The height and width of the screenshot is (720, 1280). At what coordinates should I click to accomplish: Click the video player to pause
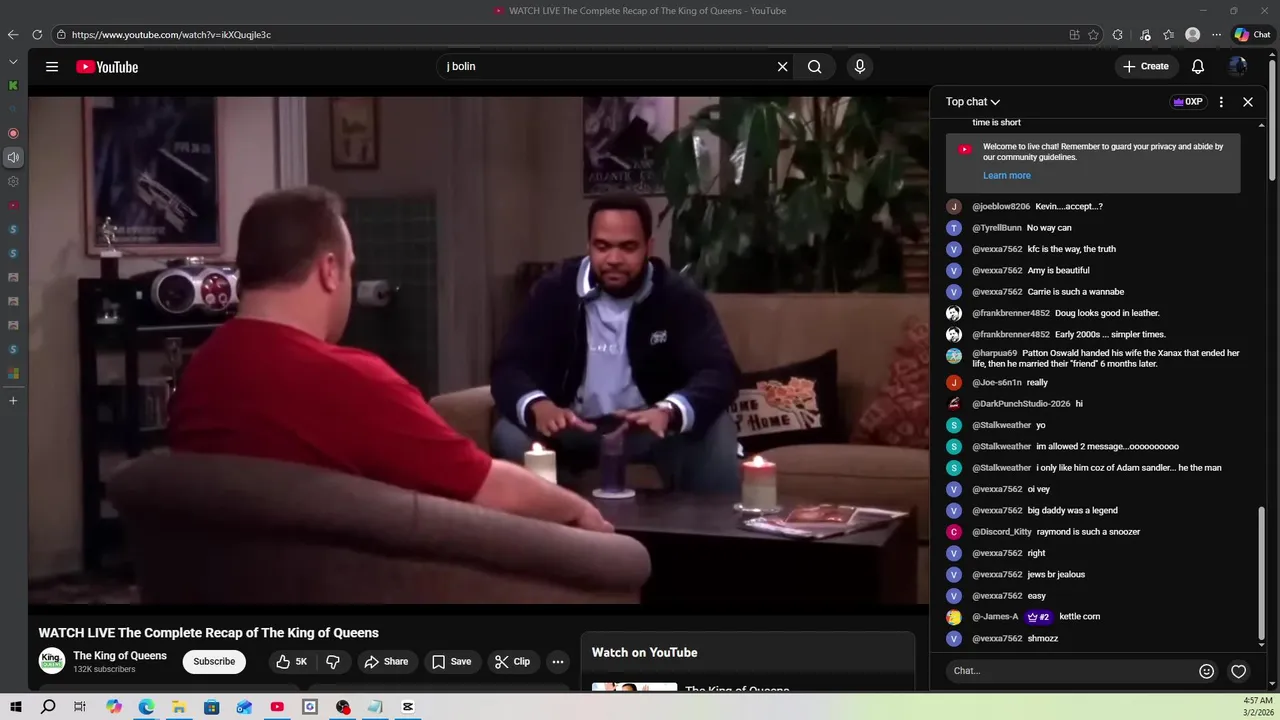click(478, 350)
